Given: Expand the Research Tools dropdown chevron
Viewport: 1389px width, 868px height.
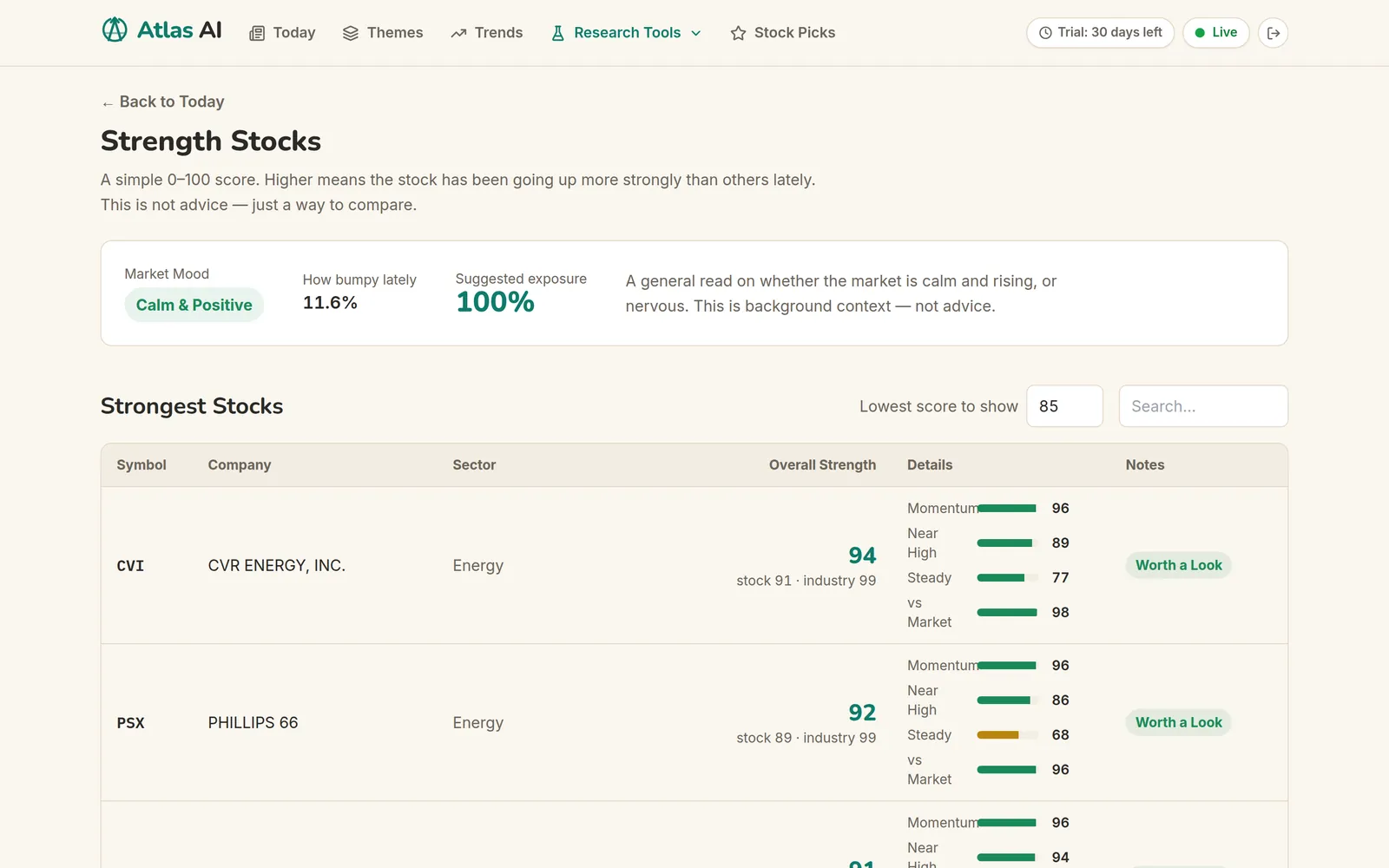Looking at the screenshot, I should (x=695, y=33).
